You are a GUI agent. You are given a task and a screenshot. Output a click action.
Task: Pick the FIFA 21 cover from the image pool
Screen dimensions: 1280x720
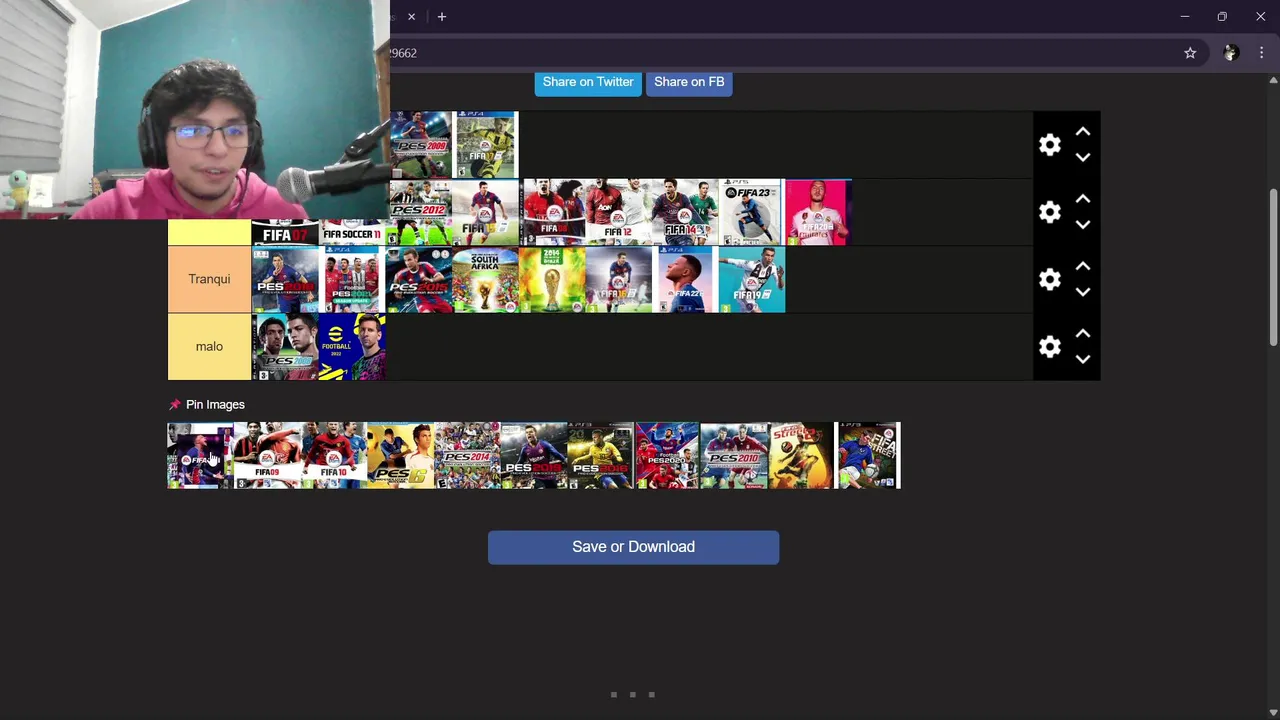(200, 456)
